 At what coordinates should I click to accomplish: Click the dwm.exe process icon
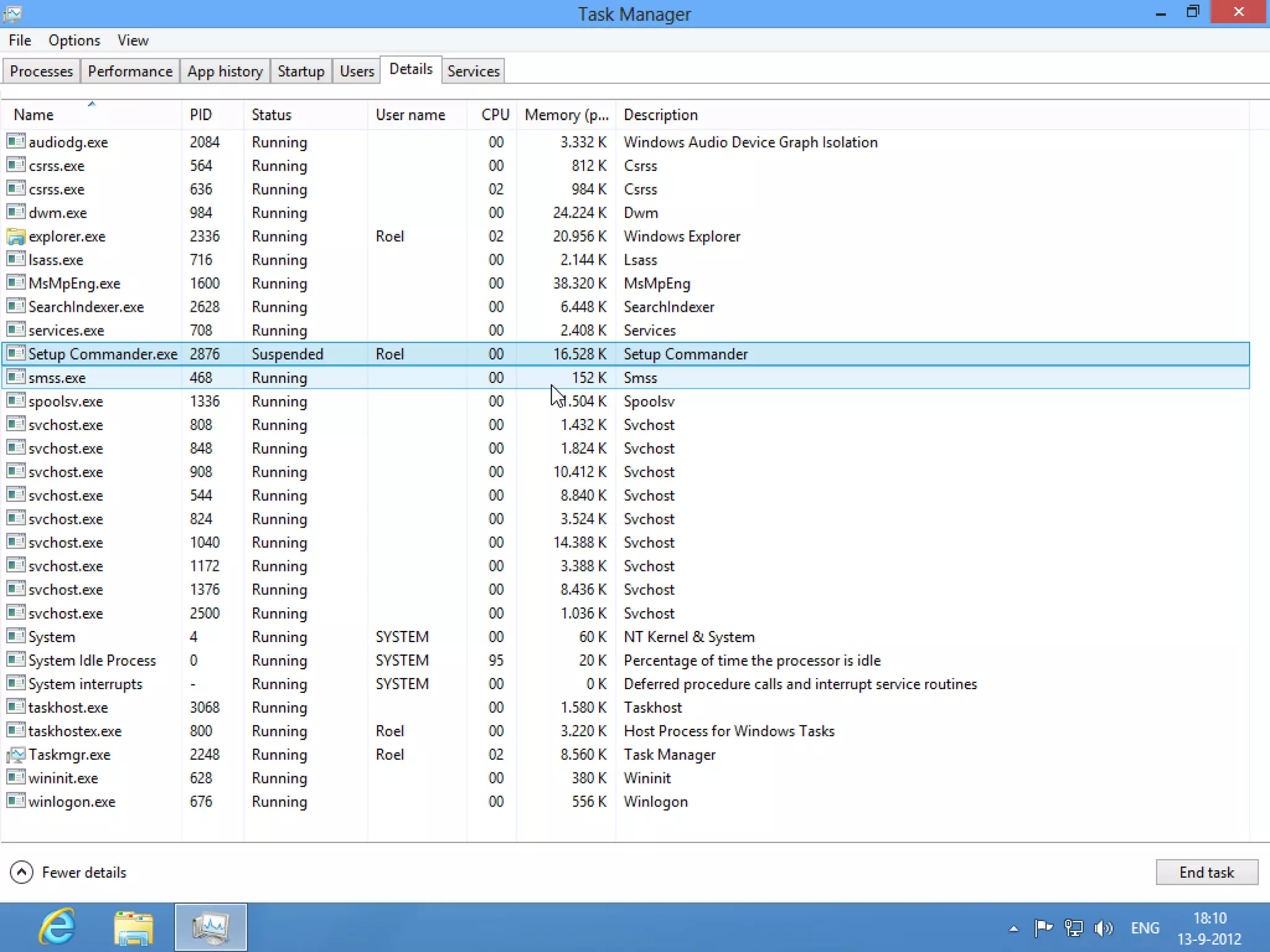pyautogui.click(x=16, y=212)
